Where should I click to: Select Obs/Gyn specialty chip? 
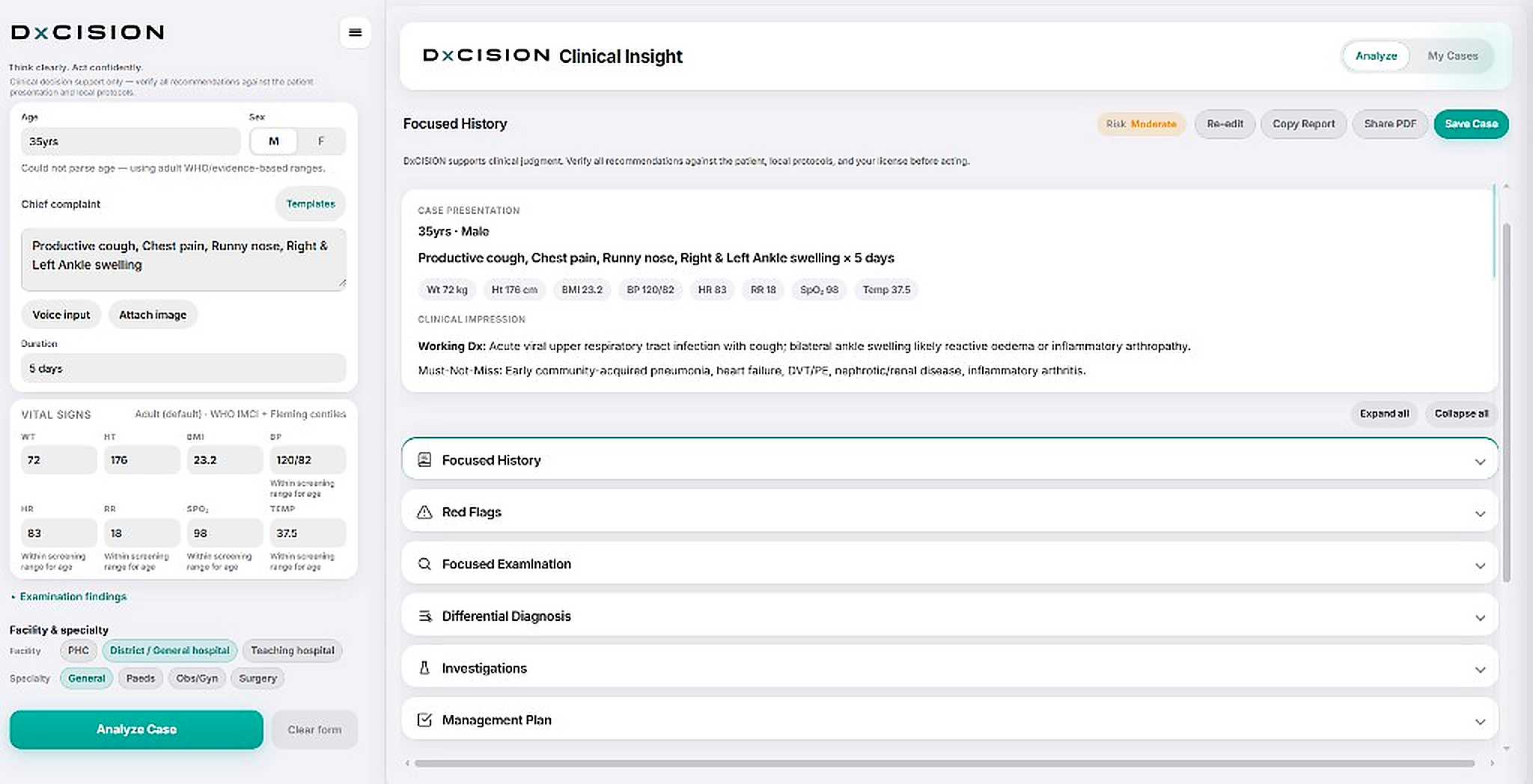[197, 679]
